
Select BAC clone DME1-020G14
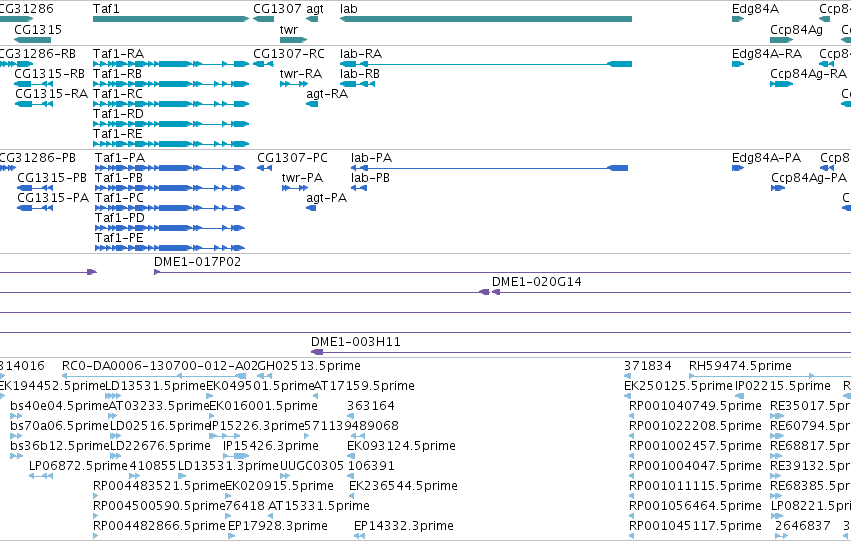click(x=537, y=282)
